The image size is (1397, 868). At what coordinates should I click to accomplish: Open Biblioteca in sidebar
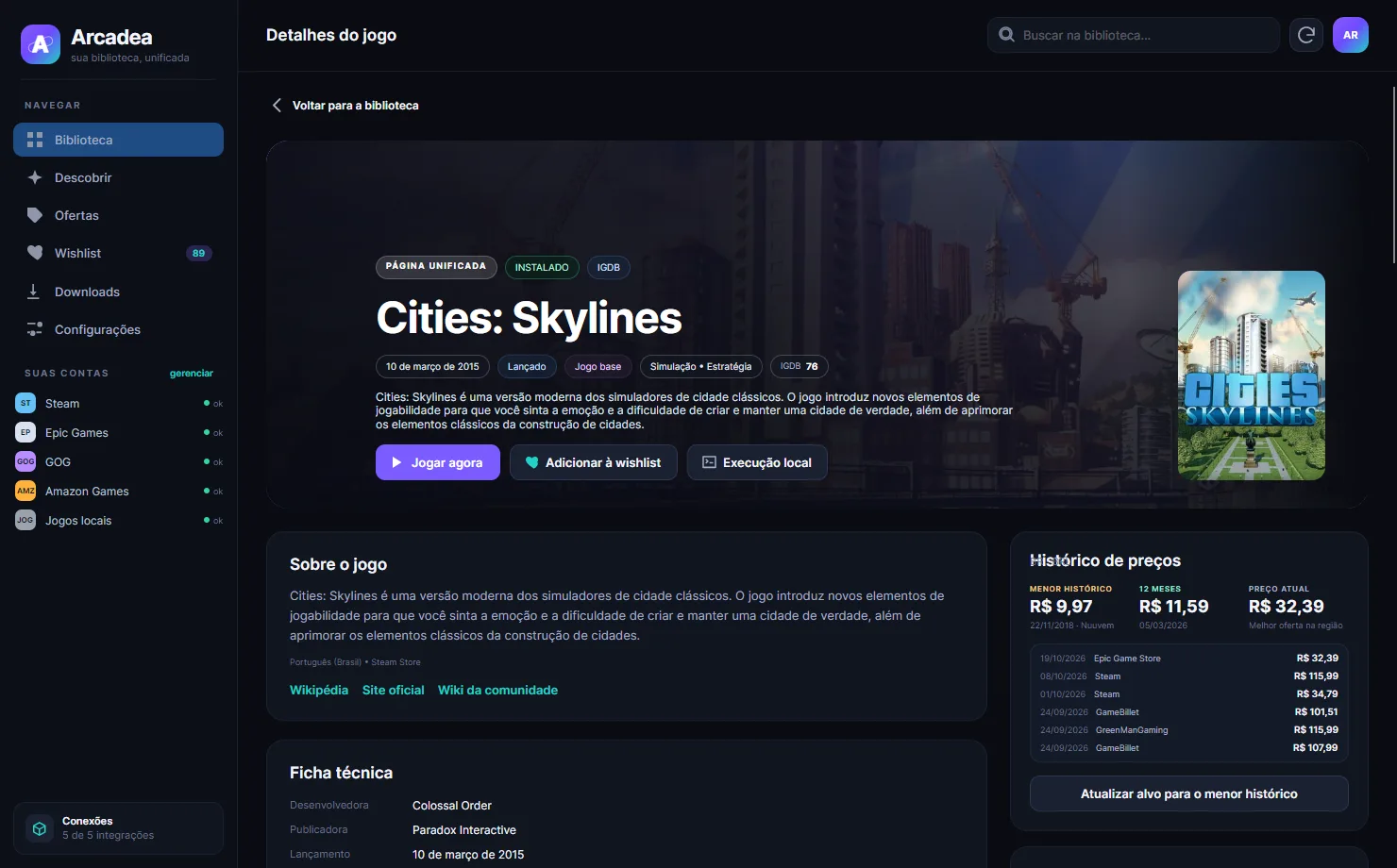click(118, 140)
